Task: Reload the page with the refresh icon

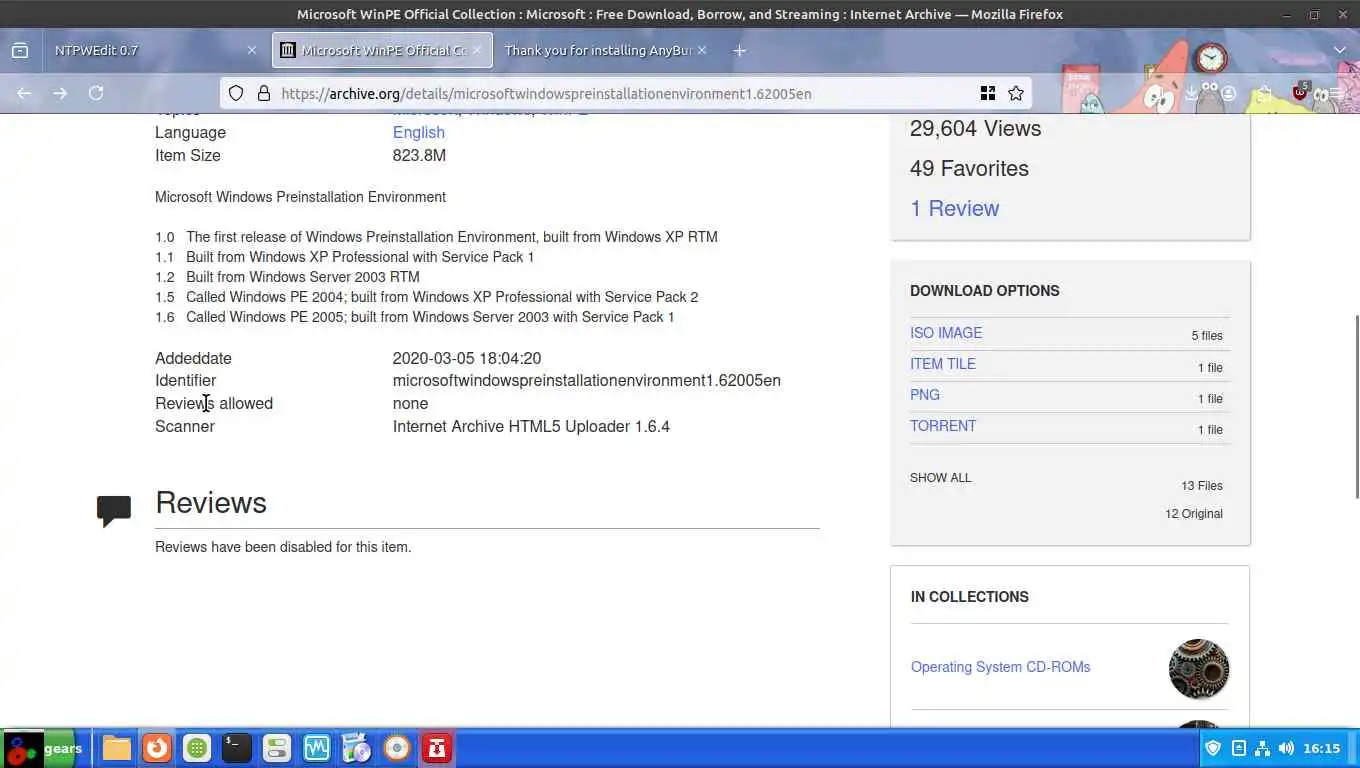Action: click(96, 93)
